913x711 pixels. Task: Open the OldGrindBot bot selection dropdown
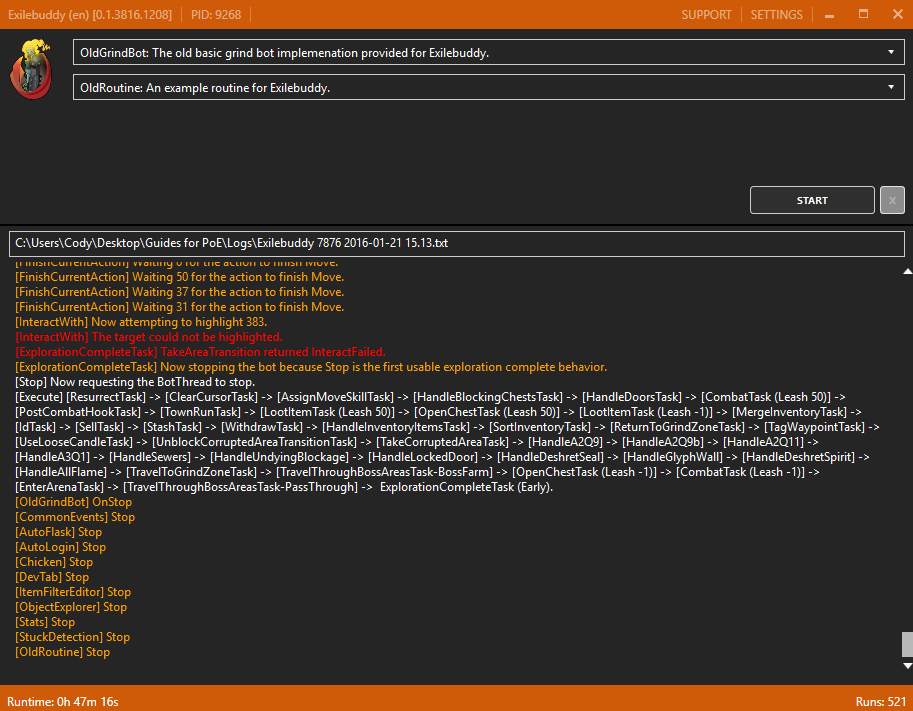pos(489,52)
